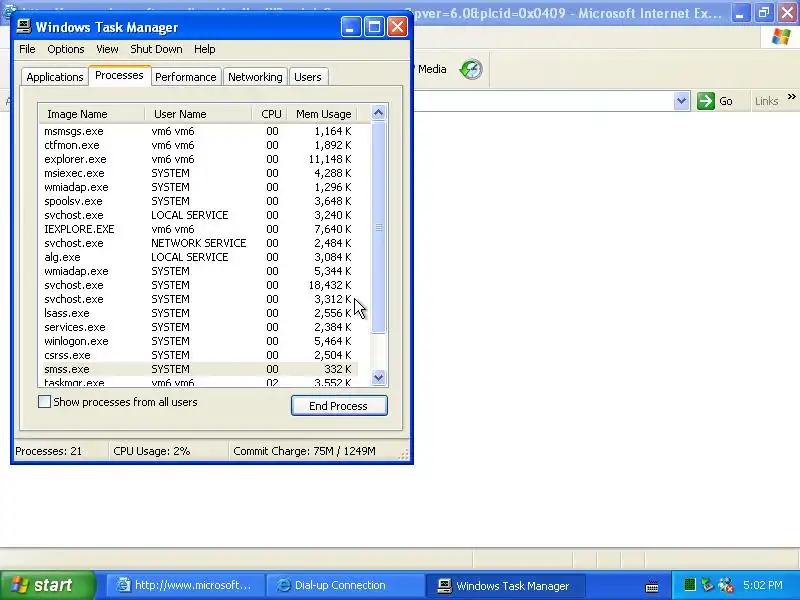Sort by the User Name column header
Screen dimensions: 800x600
pyautogui.click(x=198, y=114)
